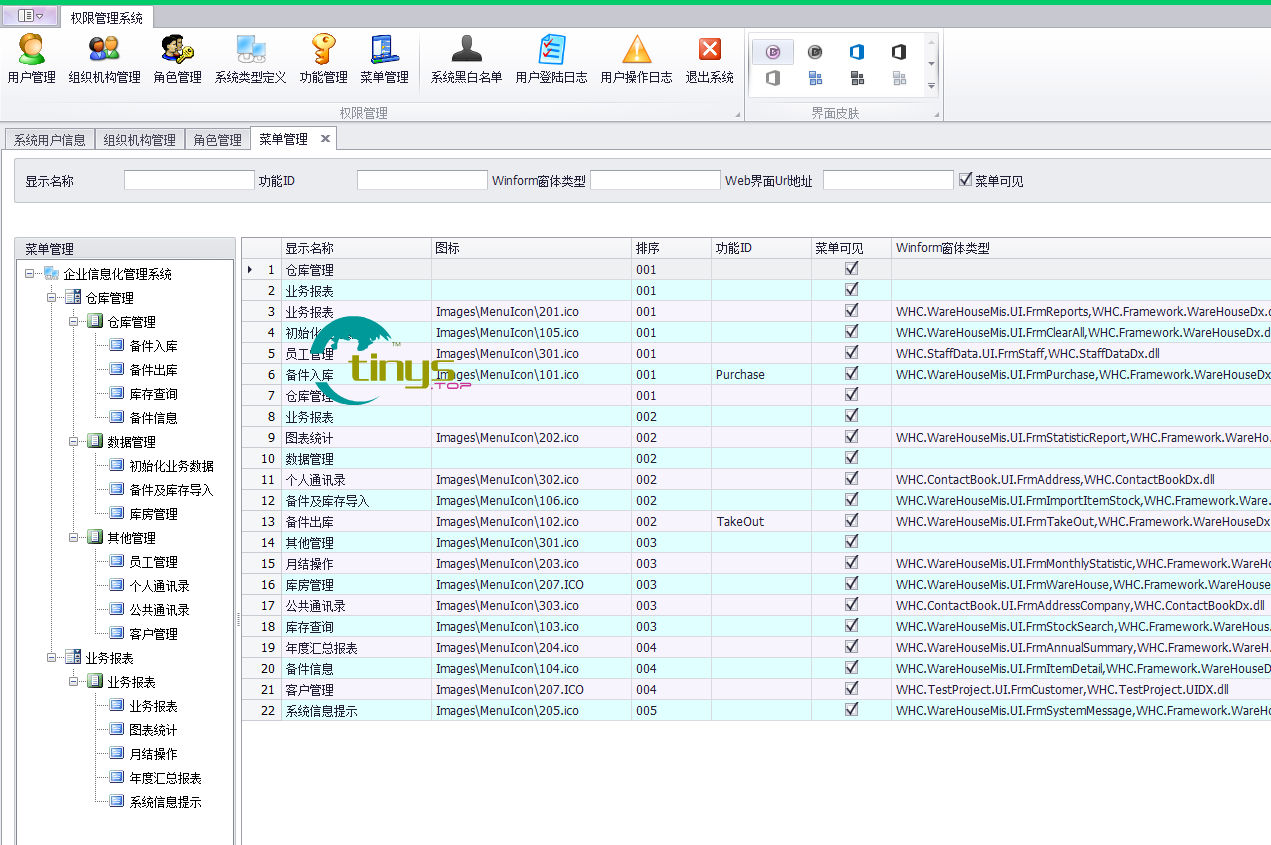Focus the 功能ID input field
The image size is (1271, 845).
(x=422, y=180)
